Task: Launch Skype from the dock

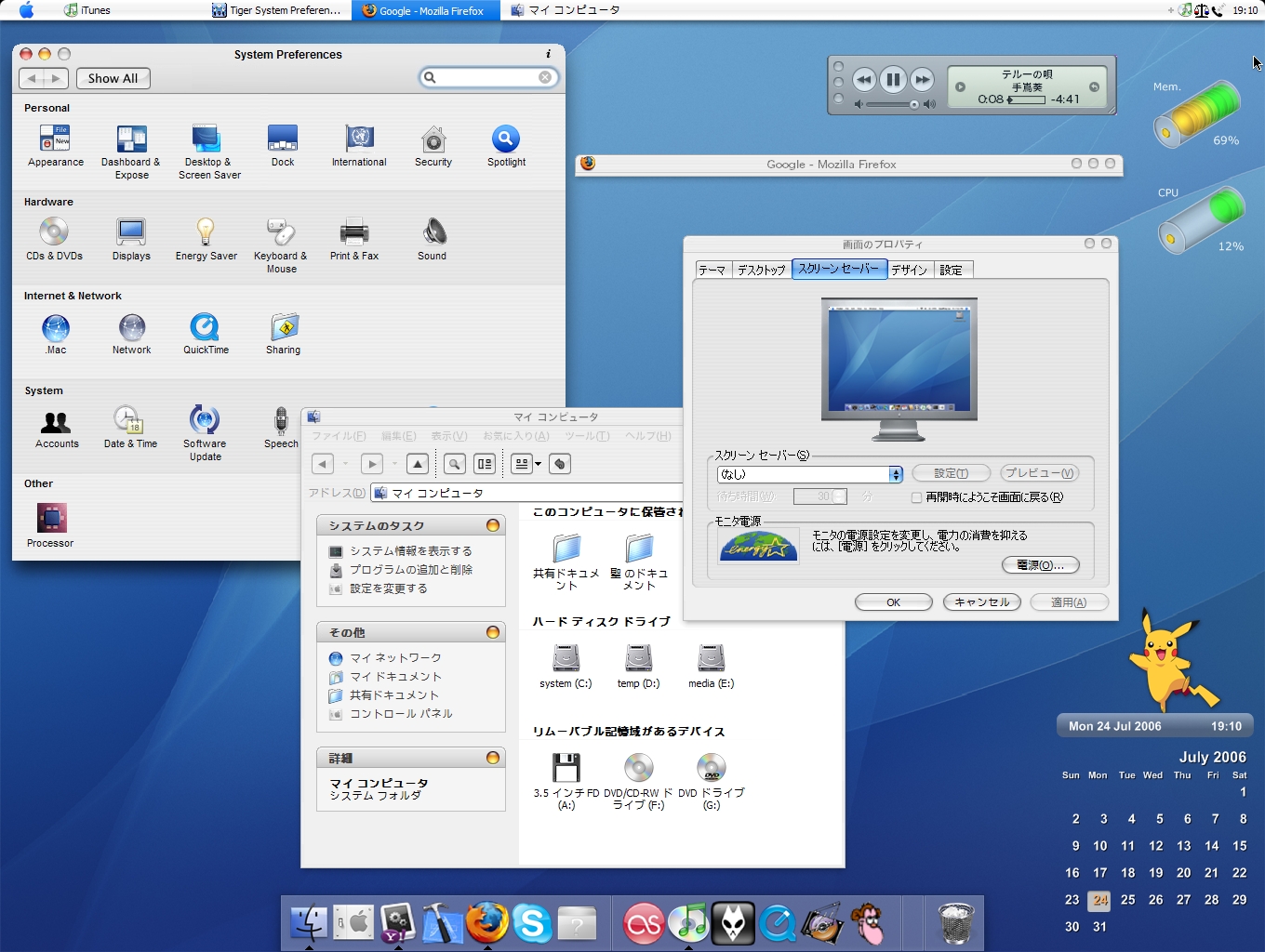Action: pos(532,923)
